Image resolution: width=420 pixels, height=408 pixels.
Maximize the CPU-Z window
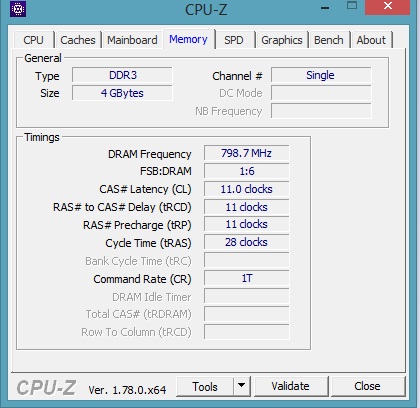point(352,6)
